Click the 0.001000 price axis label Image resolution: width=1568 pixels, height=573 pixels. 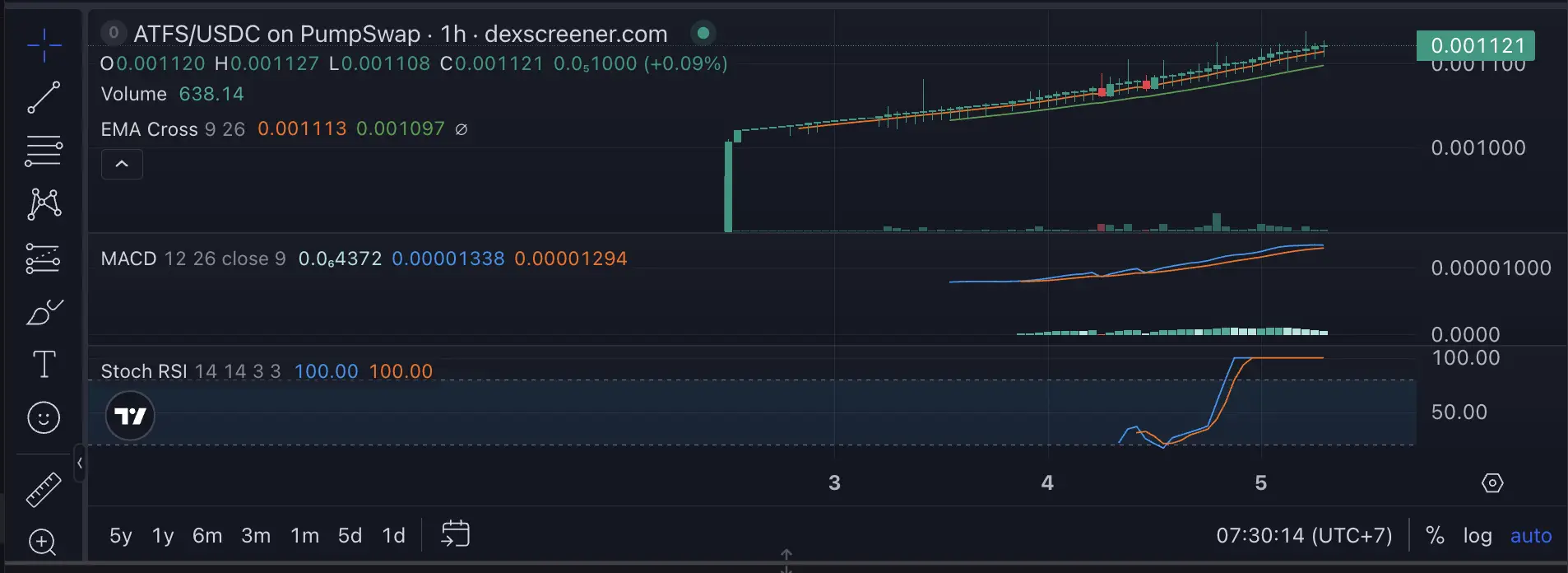(1478, 147)
